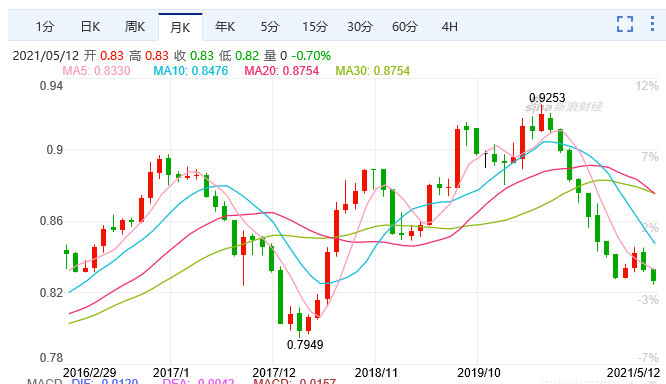Click the MA30 green legend label
666x384 pixels.
[x=373, y=71]
